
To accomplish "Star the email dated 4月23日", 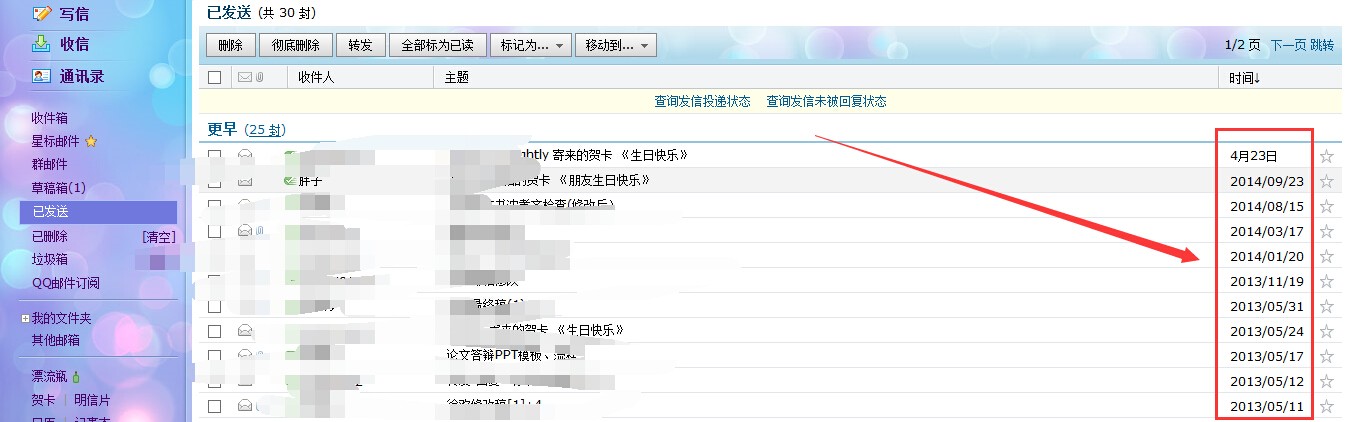I will tap(1327, 156).
